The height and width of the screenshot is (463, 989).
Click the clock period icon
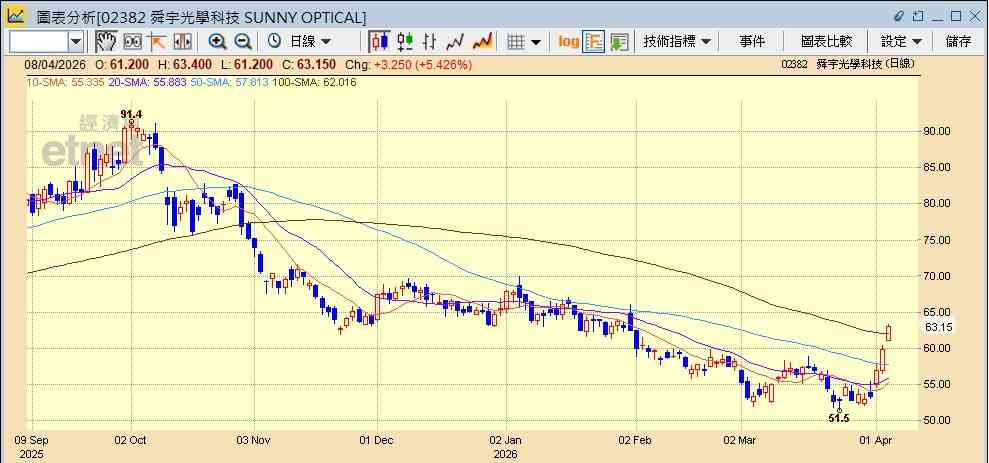coord(274,42)
